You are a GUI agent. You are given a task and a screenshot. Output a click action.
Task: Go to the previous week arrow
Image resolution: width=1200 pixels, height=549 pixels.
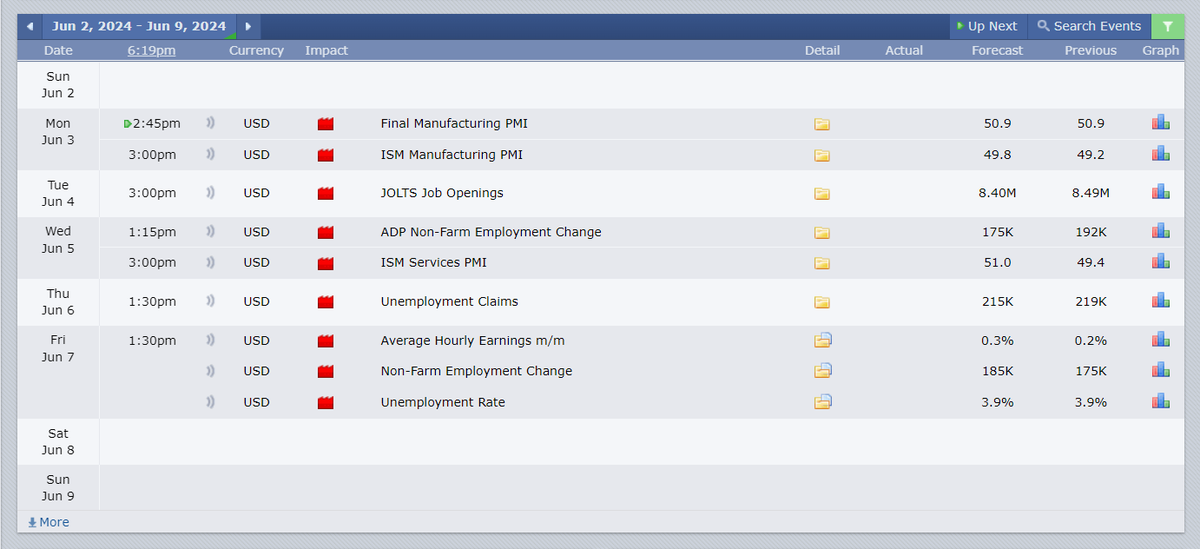(x=30, y=26)
